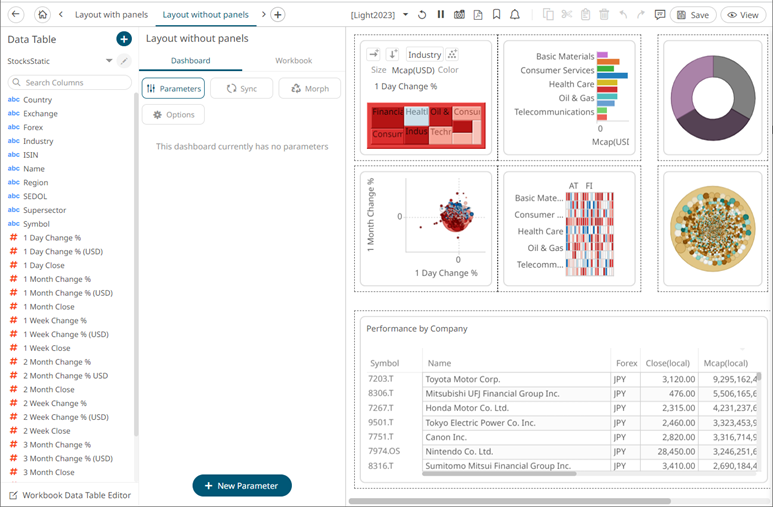This screenshot has height=507, width=773.
Task: Pause real-time updates with pause icon
Action: pyautogui.click(x=441, y=15)
